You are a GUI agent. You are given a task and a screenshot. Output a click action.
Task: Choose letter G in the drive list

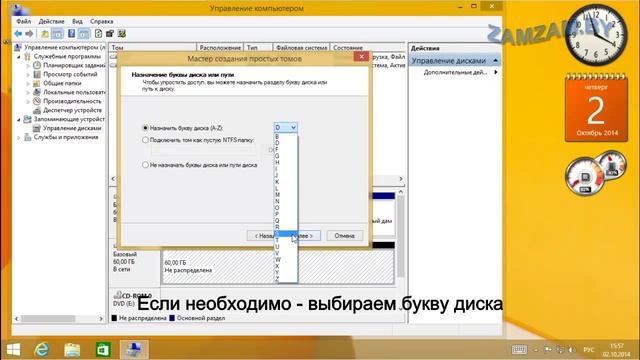pyautogui.click(x=286, y=156)
